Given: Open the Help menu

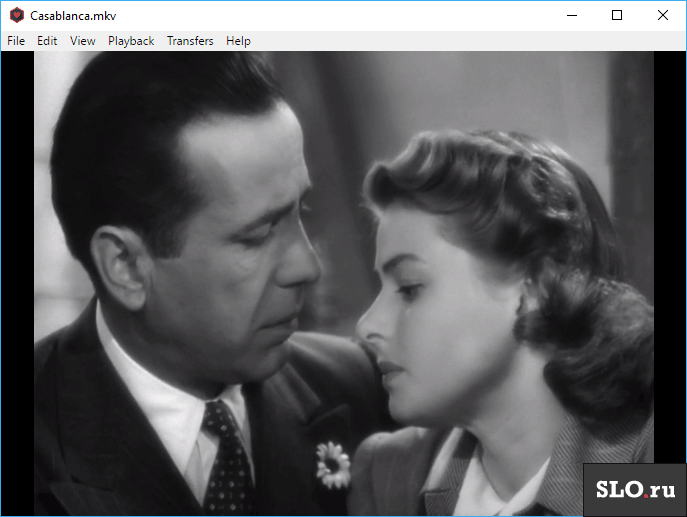Looking at the screenshot, I should (x=238, y=41).
